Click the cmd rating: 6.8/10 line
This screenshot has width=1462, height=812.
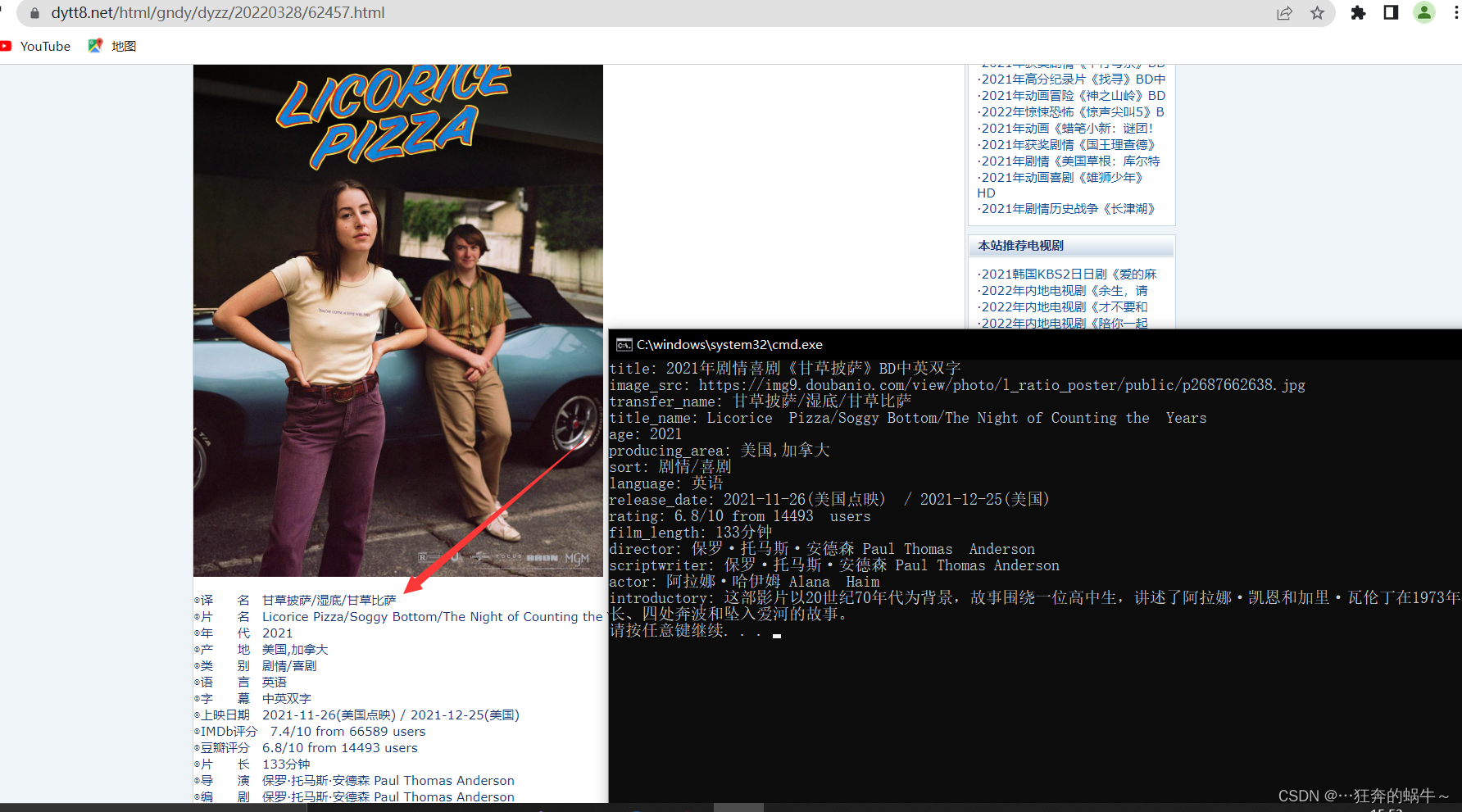click(740, 516)
